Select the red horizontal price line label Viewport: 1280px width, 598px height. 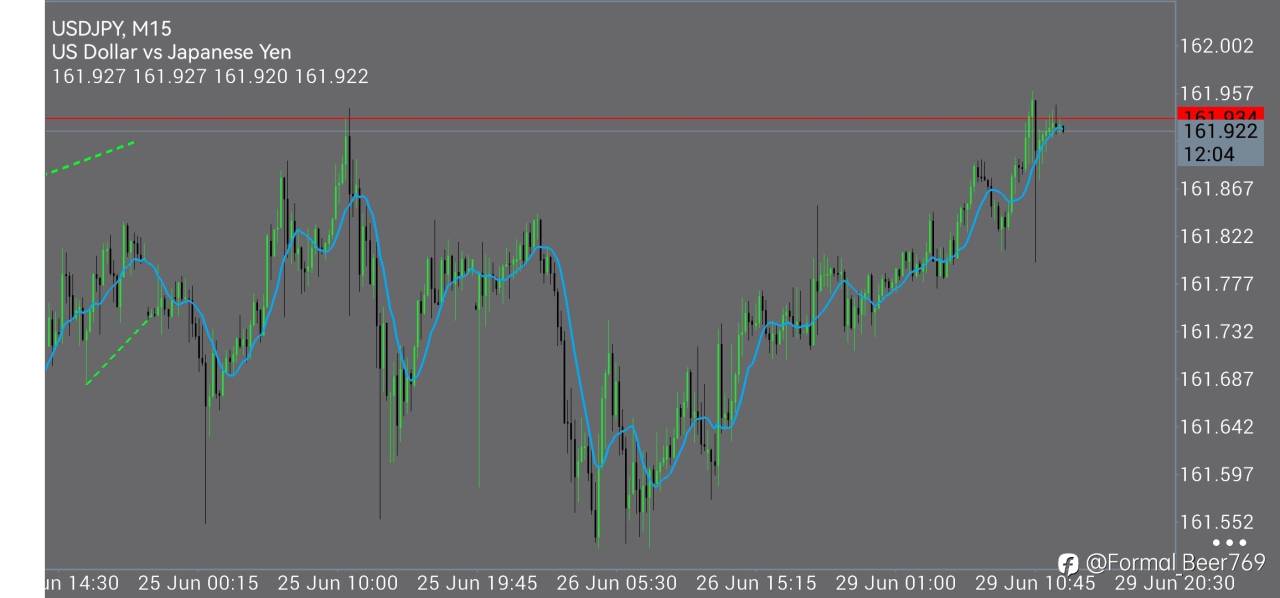coord(1220,115)
